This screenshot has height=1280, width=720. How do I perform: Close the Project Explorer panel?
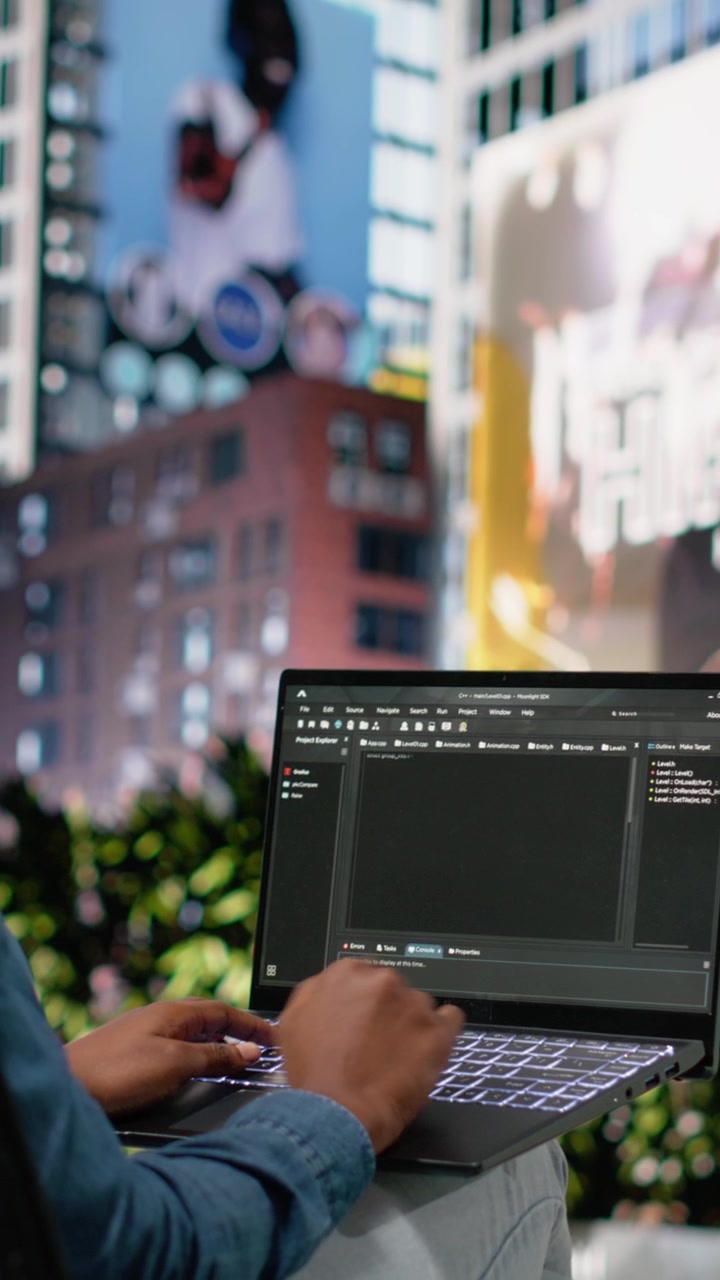pos(346,740)
